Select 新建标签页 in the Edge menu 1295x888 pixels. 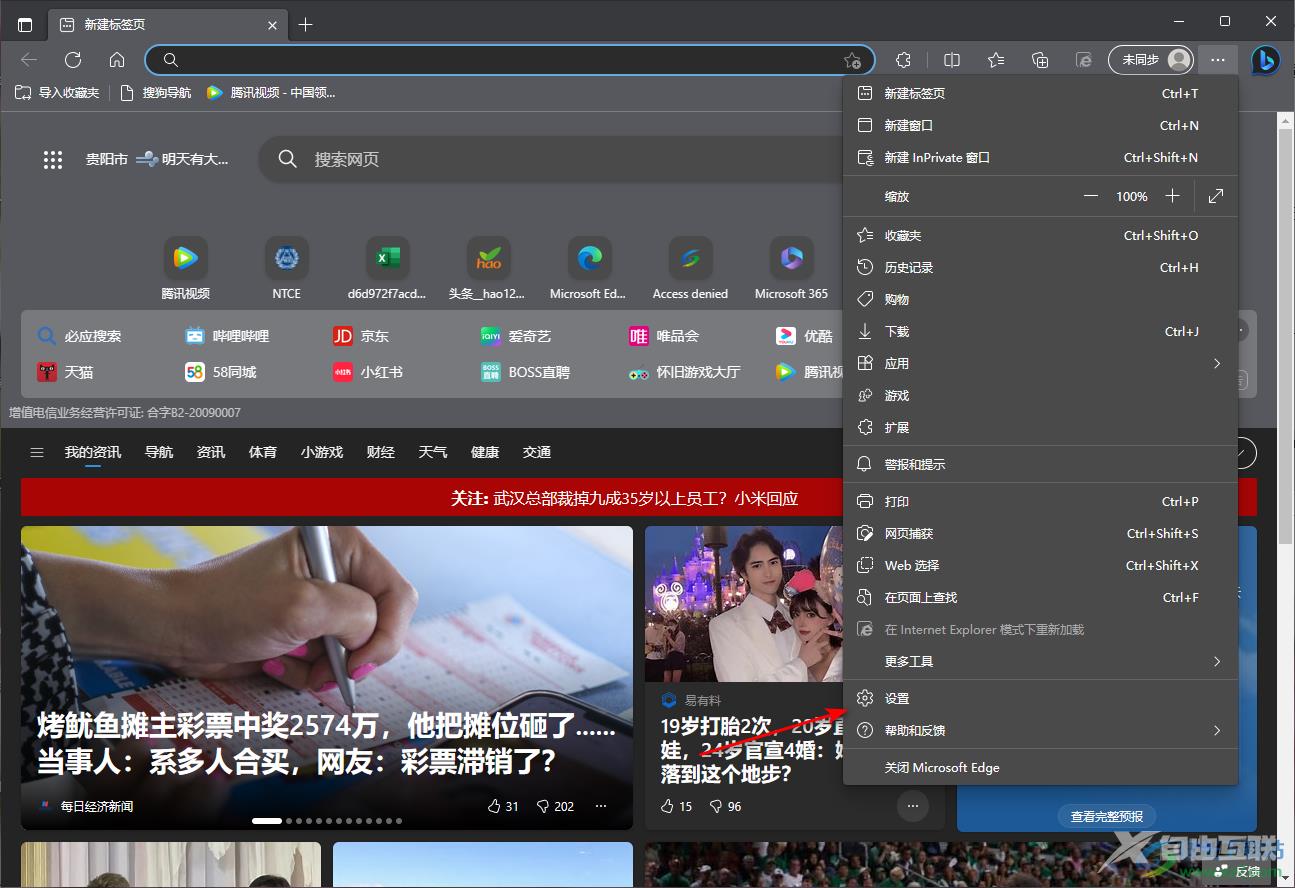point(1040,93)
